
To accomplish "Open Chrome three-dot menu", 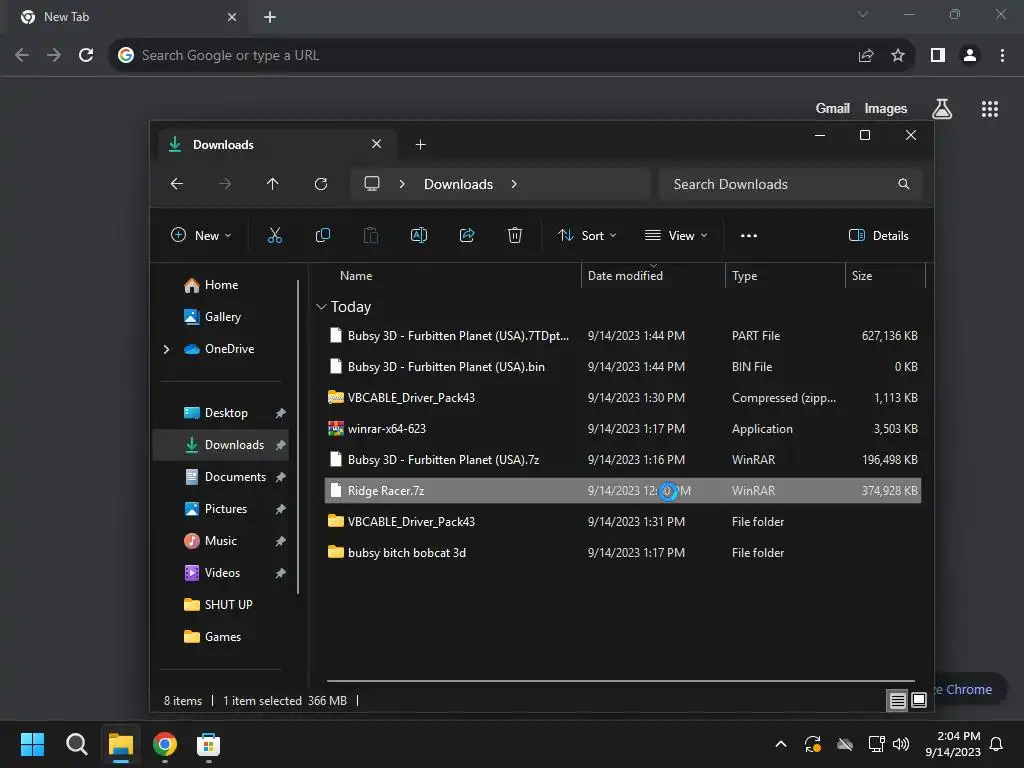I will (1002, 56).
